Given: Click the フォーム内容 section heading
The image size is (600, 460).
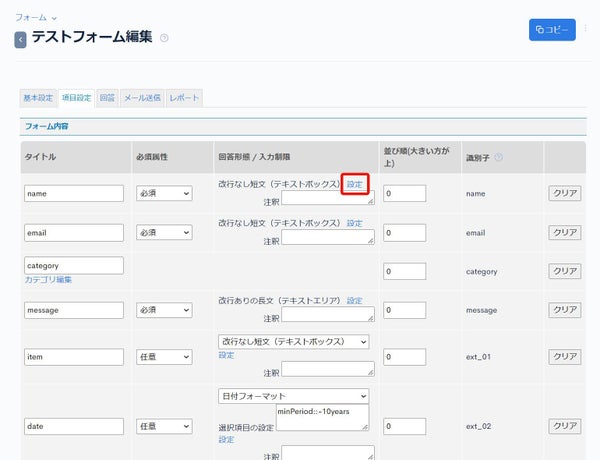Looking at the screenshot, I should (x=47, y=126).
